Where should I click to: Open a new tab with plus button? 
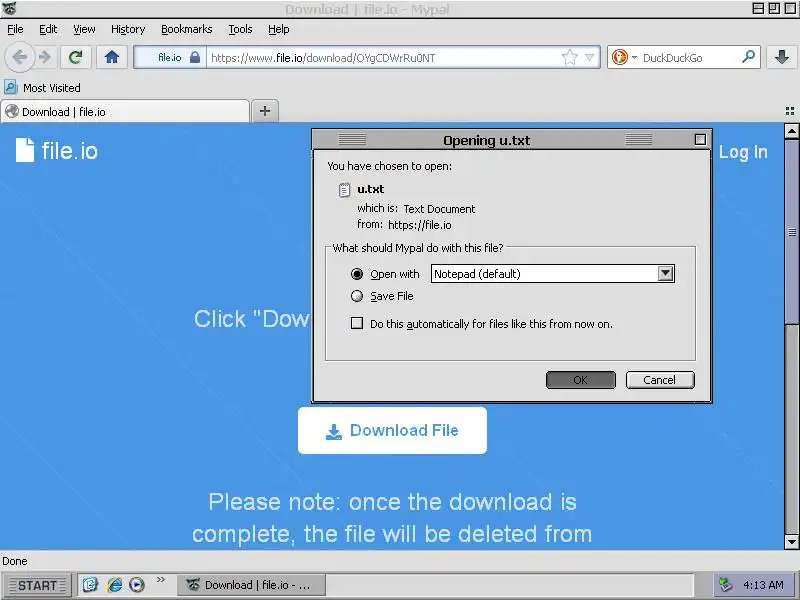point(265,111)
